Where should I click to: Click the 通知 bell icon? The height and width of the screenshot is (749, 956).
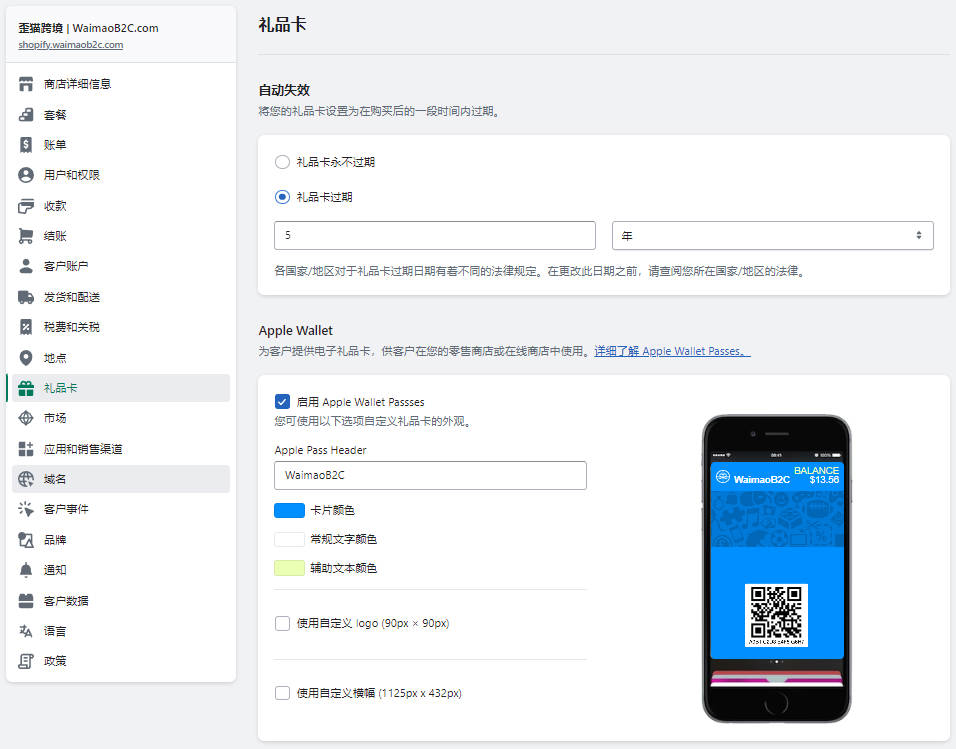tap(26, 570)
